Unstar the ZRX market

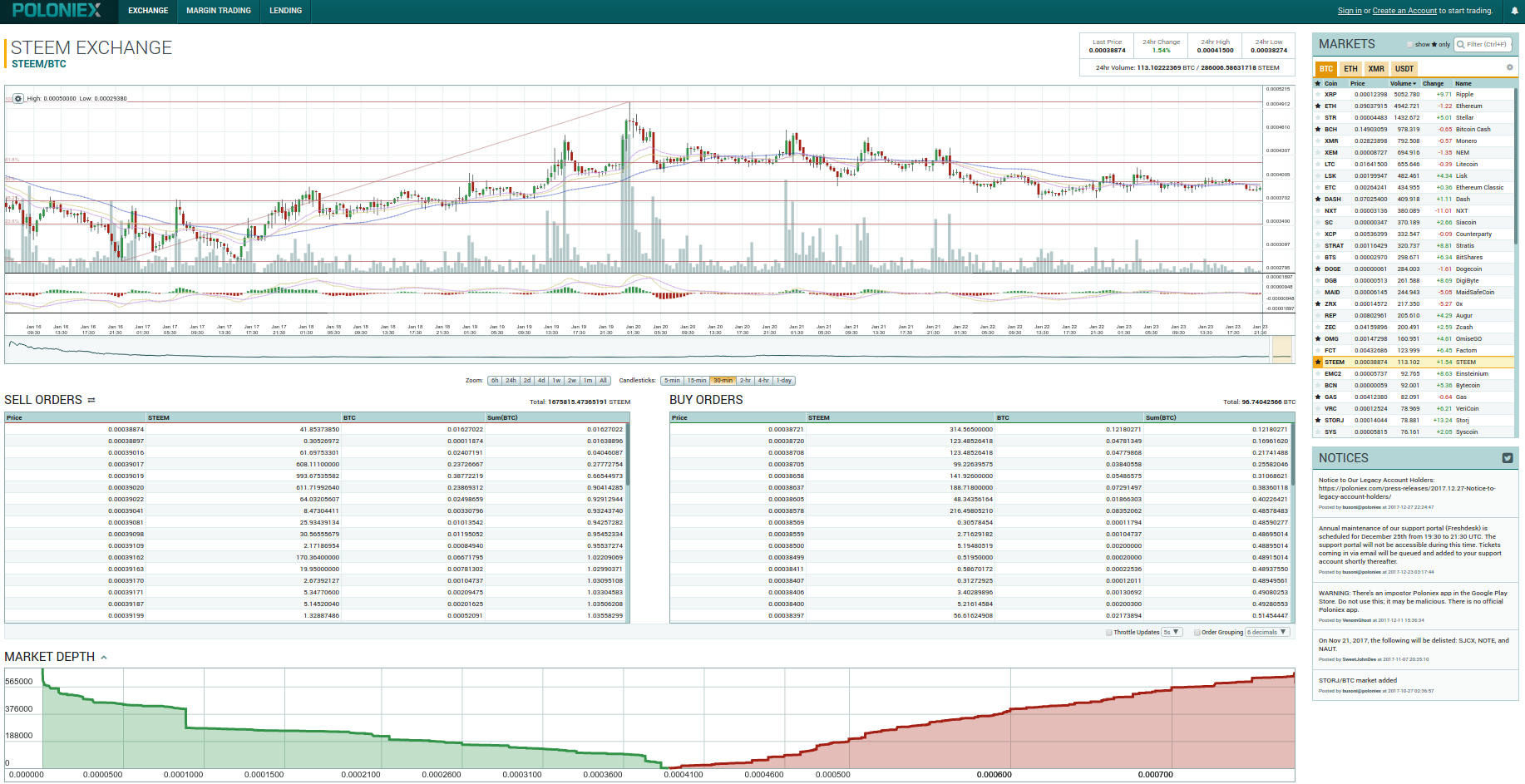click(x=1318, y=304)
